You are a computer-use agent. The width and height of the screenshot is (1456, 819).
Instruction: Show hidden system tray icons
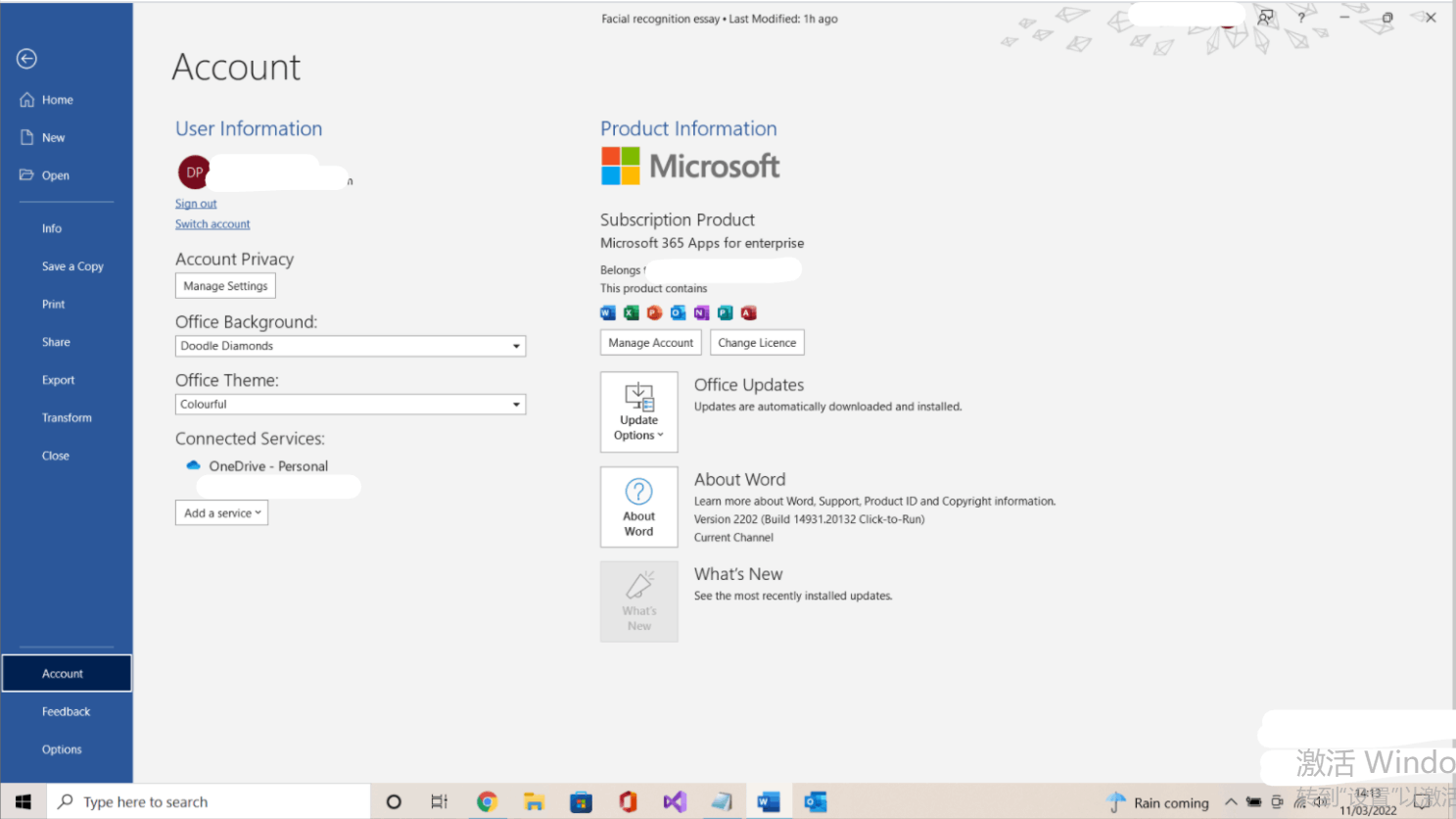click(x=1231, y=801)
